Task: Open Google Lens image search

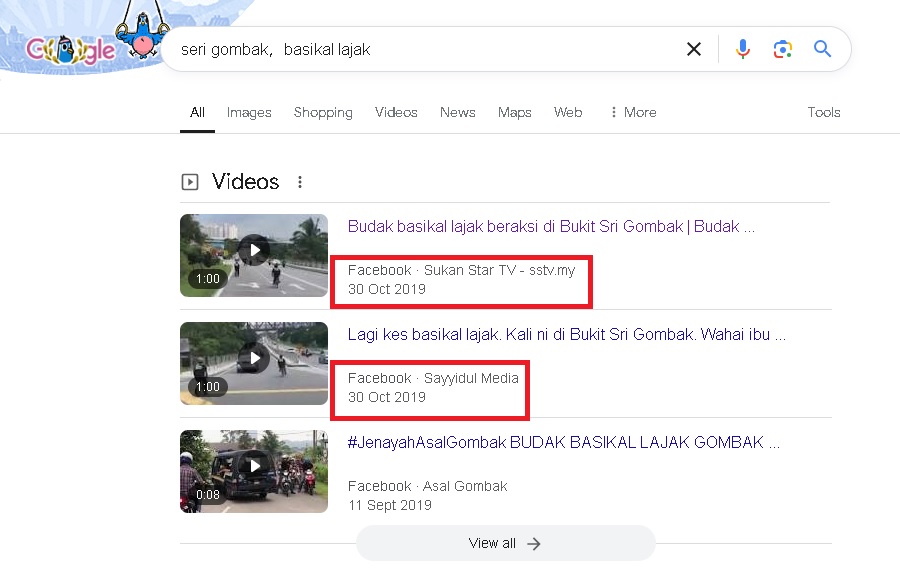Action: [782, 48]
